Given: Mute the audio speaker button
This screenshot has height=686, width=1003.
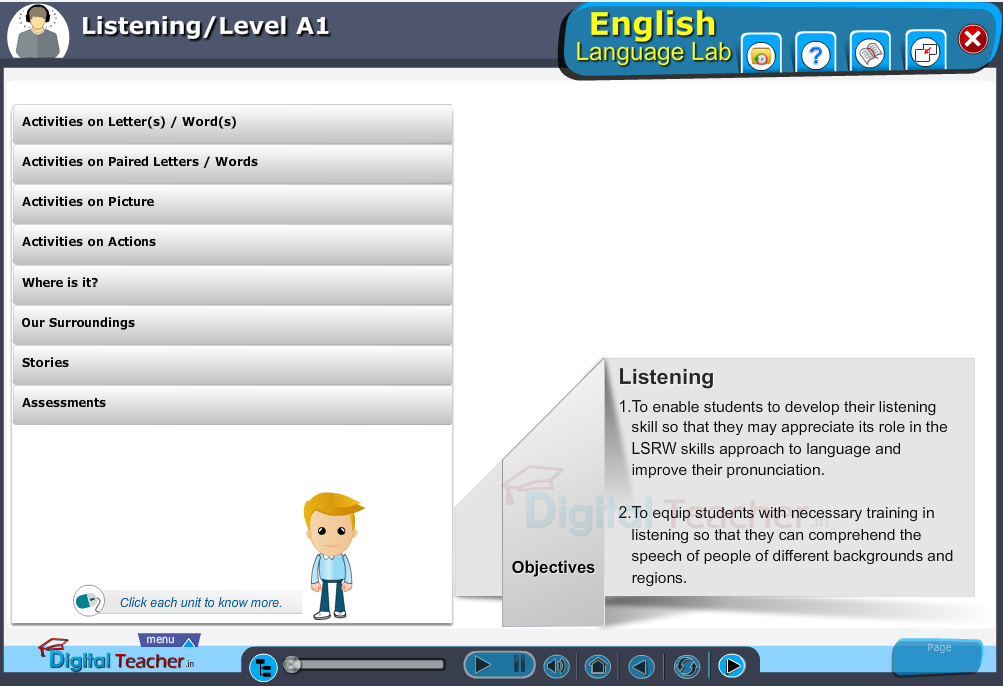Looking at the screenshot, I should (555, 666).
